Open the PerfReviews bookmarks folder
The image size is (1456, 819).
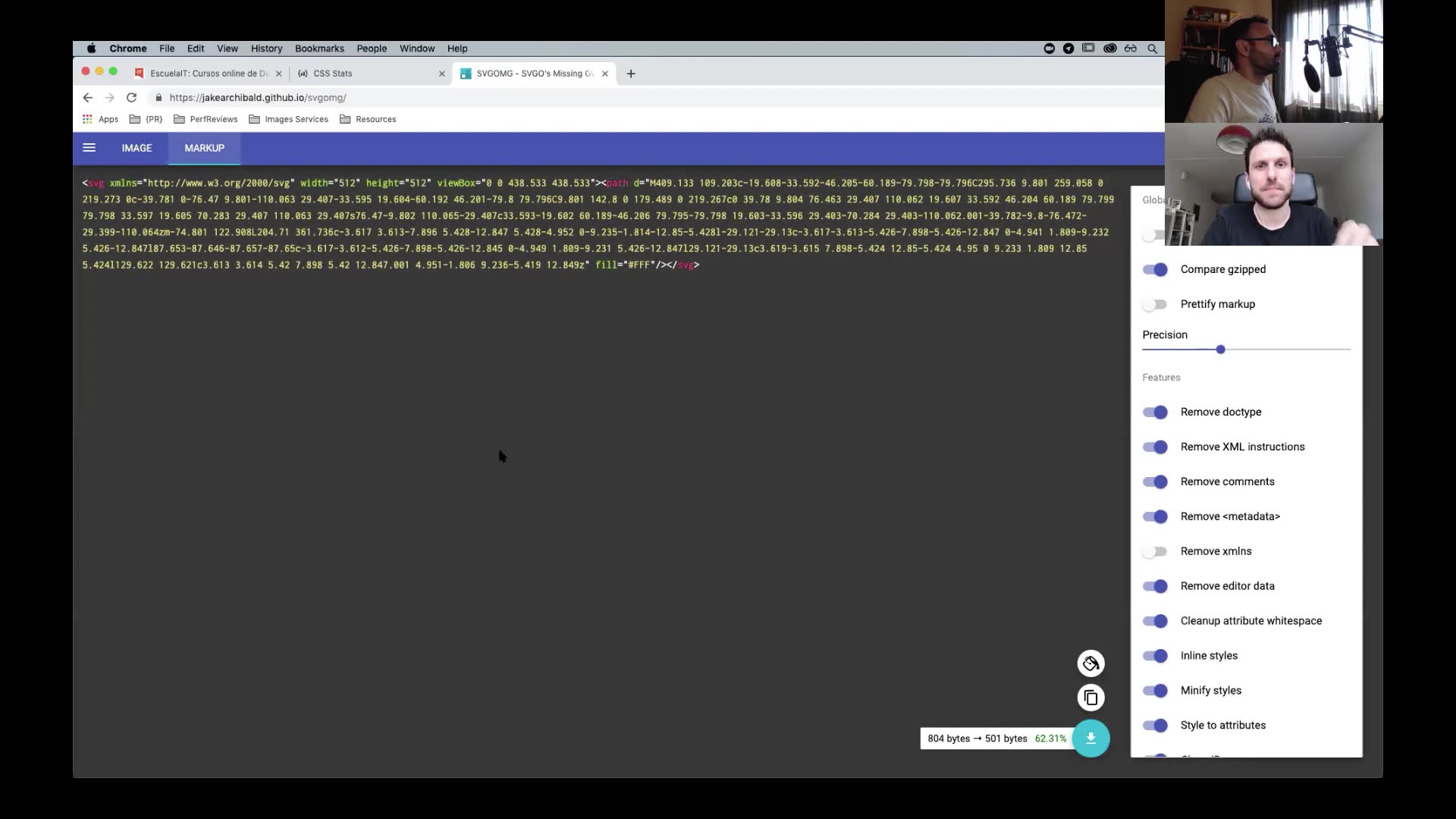pyautogui.click(x=206, y=119)
